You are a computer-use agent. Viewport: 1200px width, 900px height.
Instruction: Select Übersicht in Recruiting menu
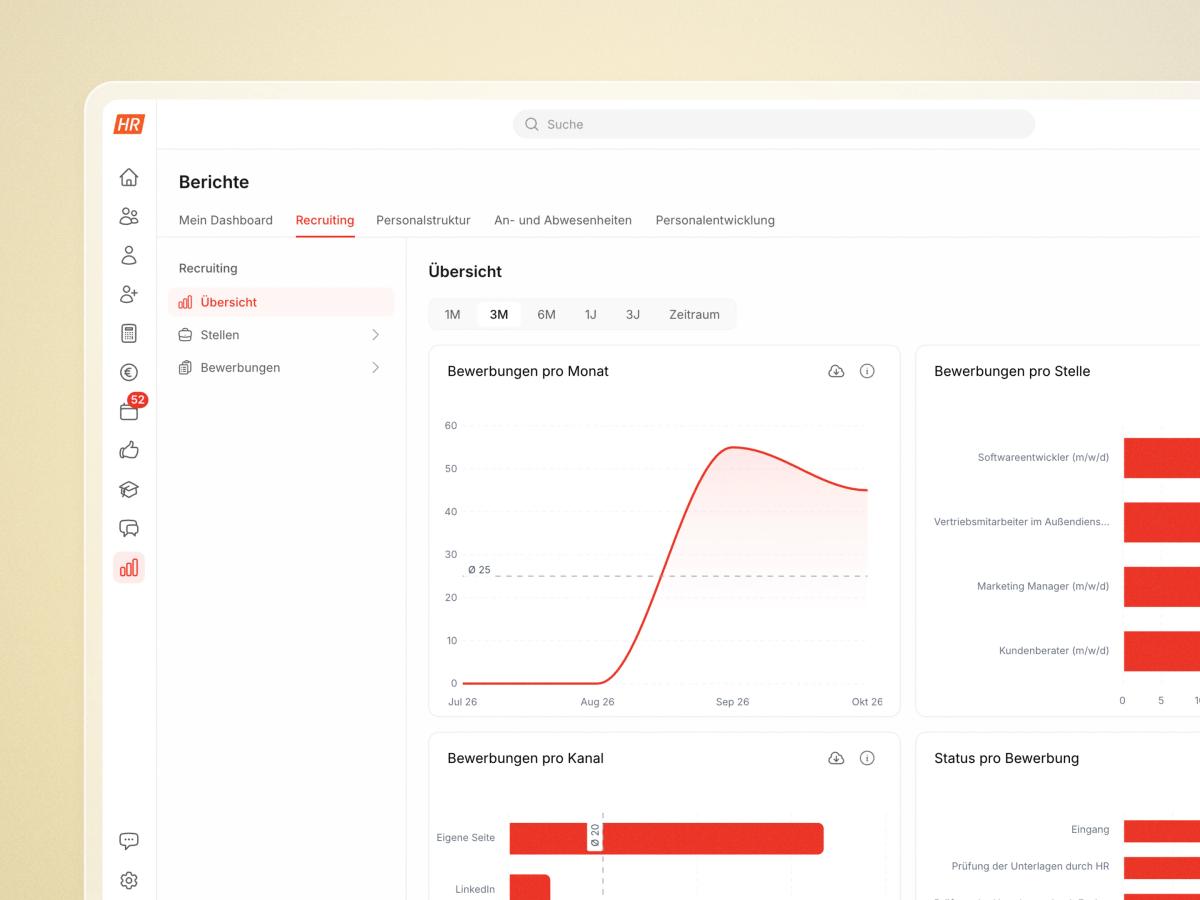[281, 302]
